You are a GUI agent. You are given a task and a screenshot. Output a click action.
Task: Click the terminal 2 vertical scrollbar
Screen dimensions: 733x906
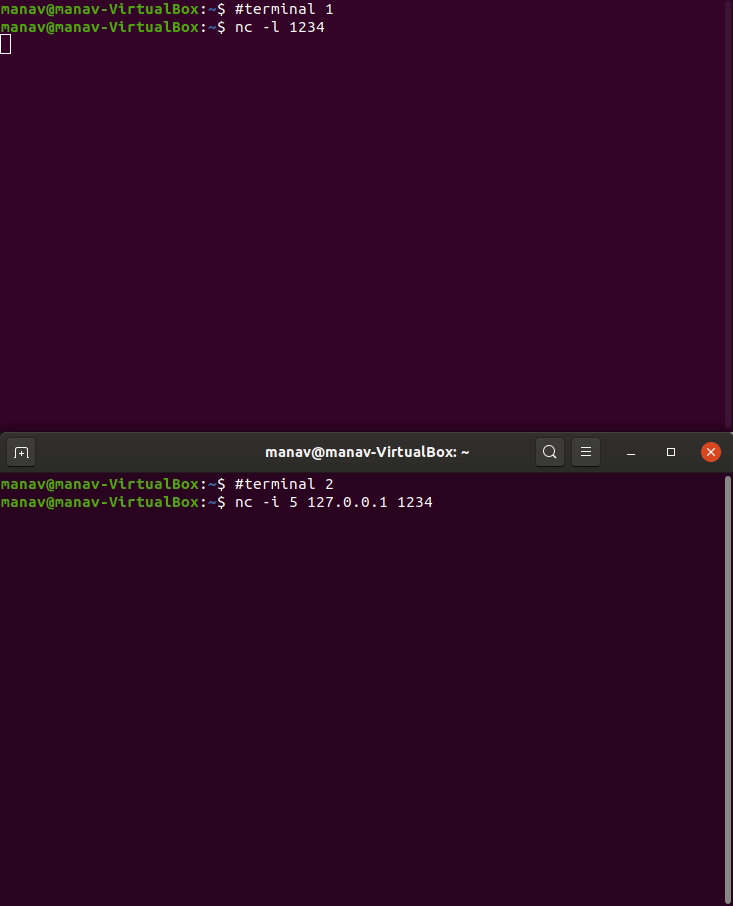tap(728, 690)
